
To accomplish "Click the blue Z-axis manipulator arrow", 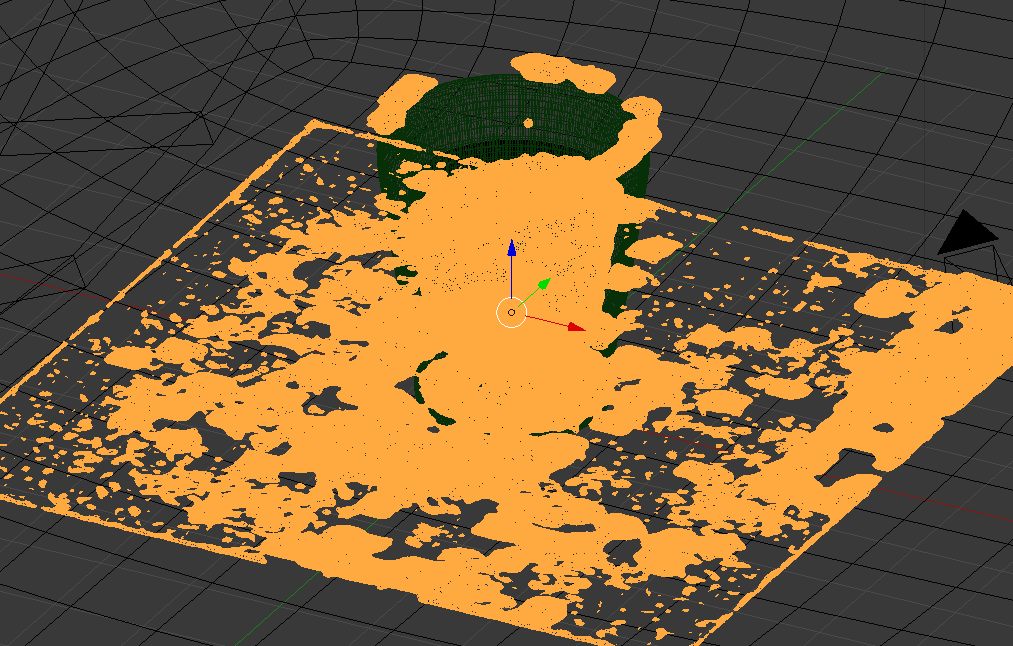I will [x=512, y=249].
